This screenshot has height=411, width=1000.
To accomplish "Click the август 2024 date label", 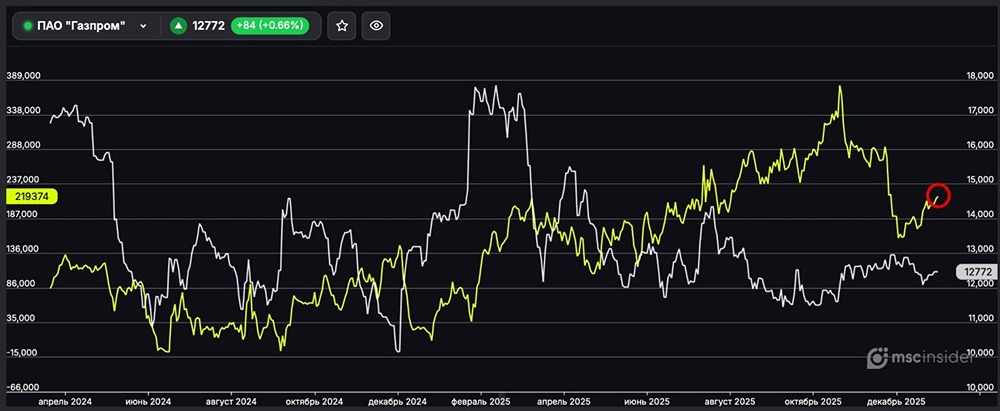I will pos(231,402).
